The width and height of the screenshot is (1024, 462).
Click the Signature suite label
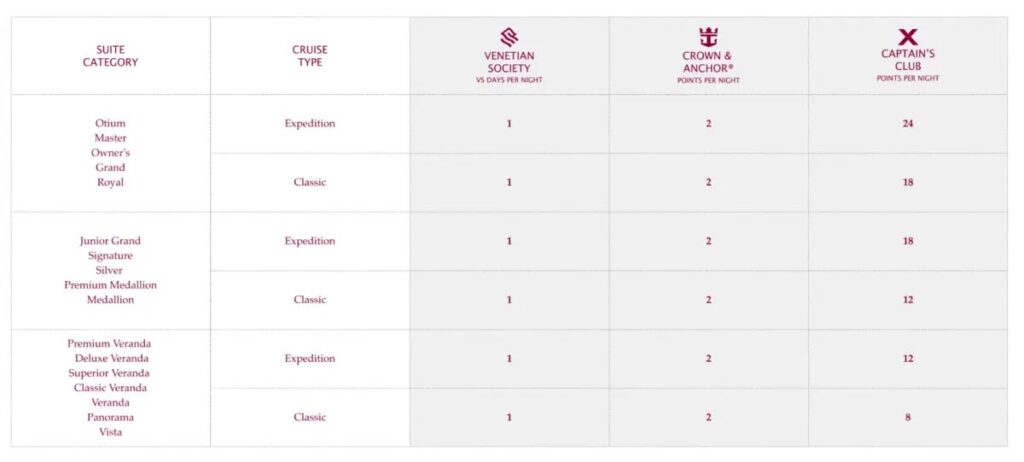[x=111, y=256]
